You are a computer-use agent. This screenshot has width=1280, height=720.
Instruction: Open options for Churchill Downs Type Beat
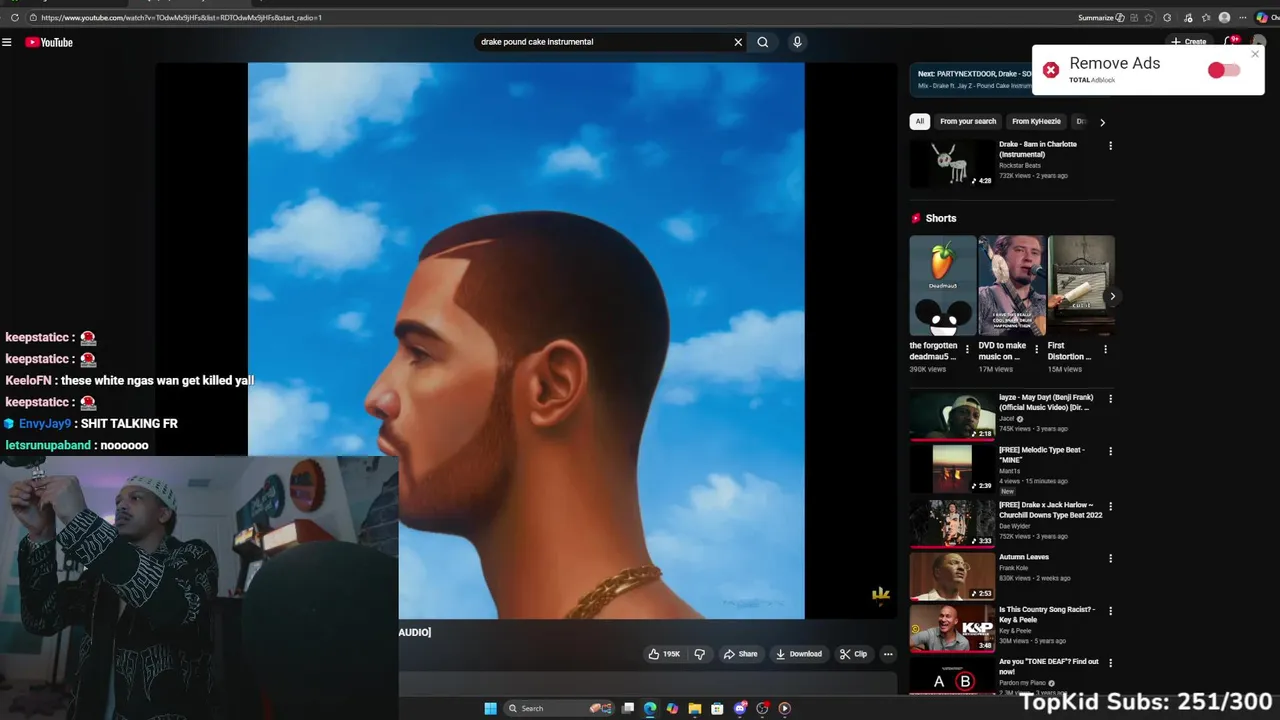click(1110, 507)
